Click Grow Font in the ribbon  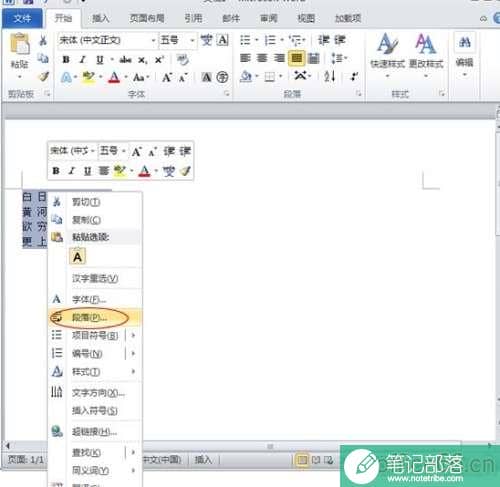tap(166, 78)
